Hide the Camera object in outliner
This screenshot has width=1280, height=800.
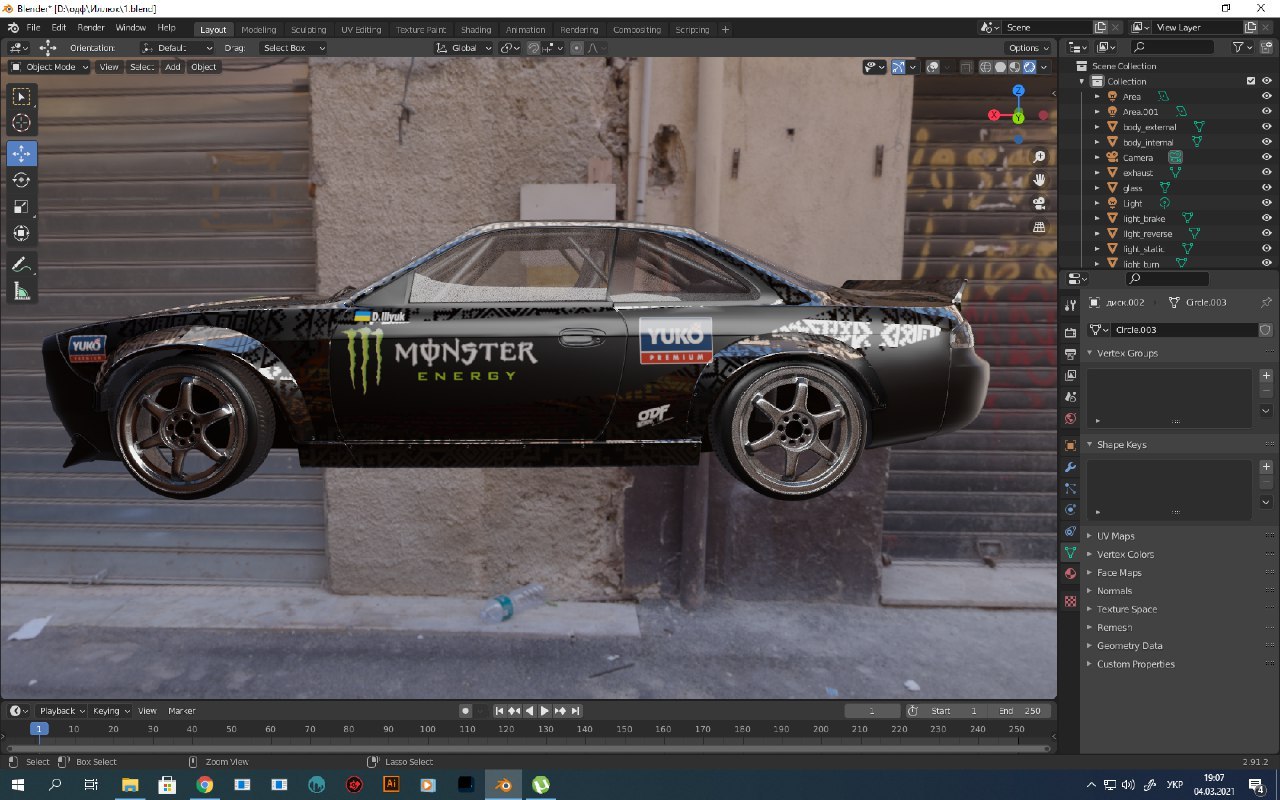point(1266,157)
